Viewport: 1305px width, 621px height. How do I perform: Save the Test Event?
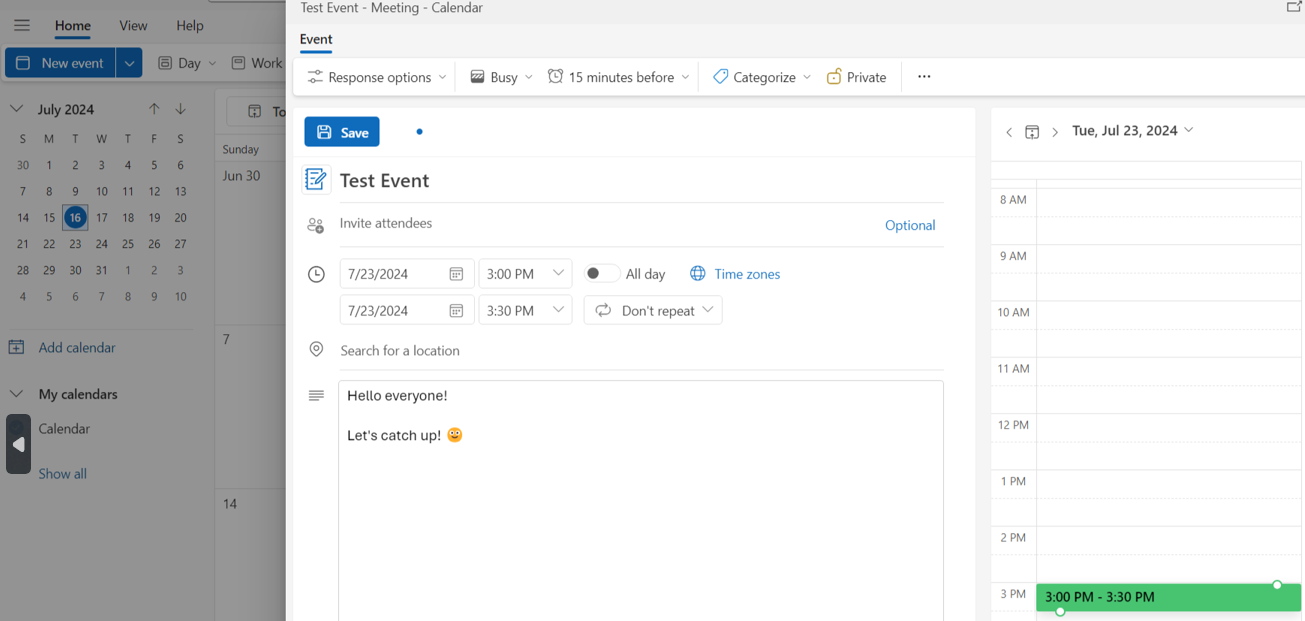click(x=342, y=132)
